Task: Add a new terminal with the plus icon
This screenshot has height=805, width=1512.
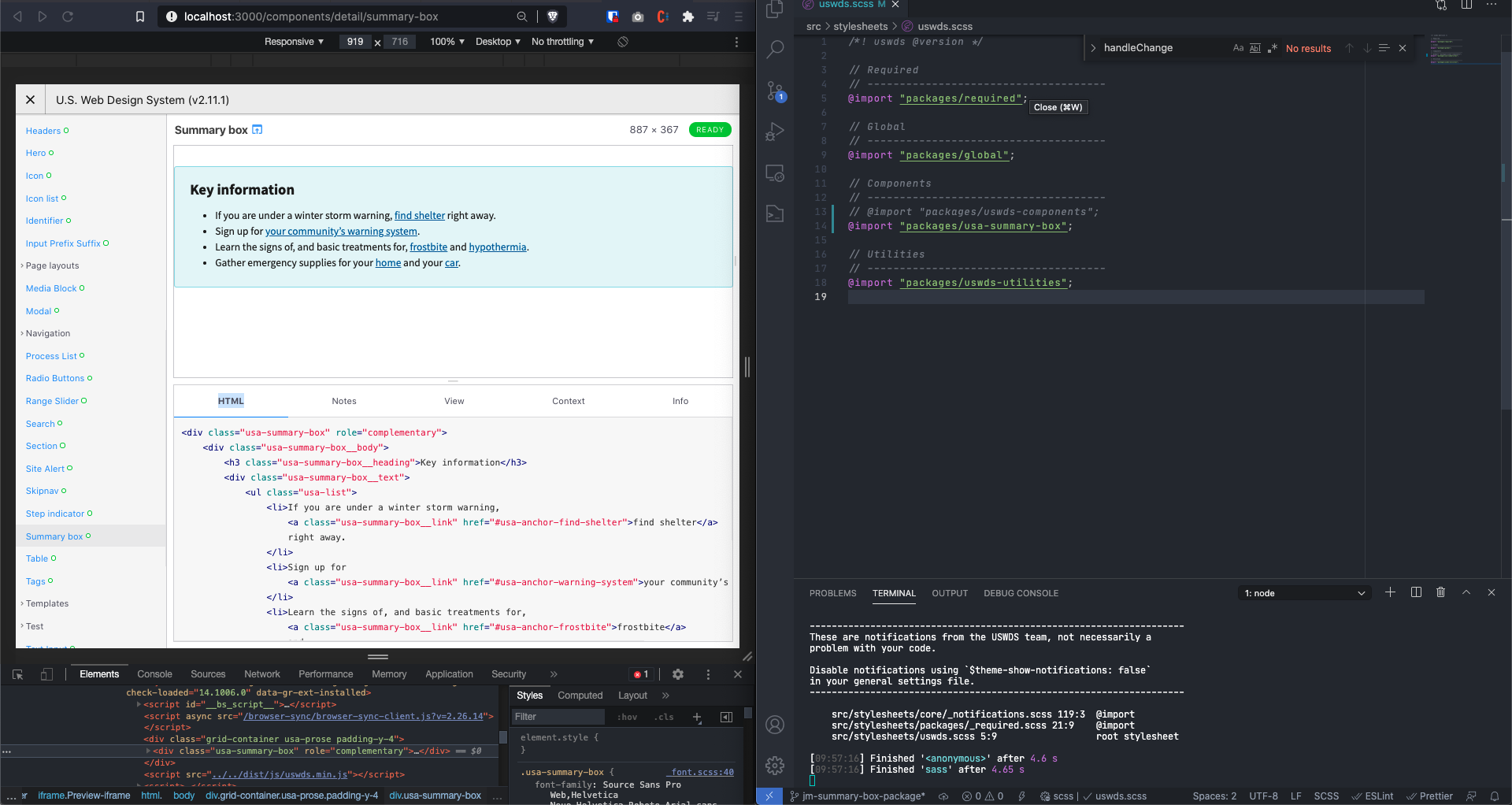Action: [1390, 592]
